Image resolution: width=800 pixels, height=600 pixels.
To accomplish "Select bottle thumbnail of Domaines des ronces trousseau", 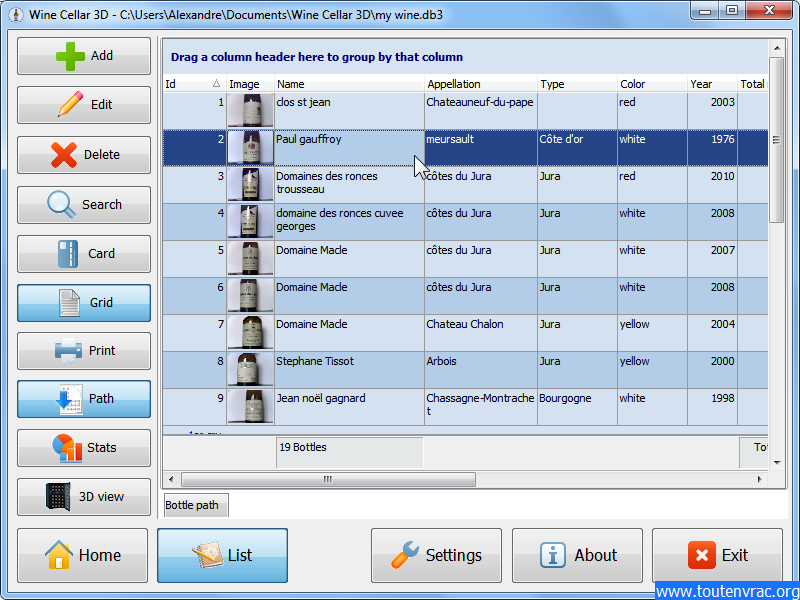I will point(250,184).
